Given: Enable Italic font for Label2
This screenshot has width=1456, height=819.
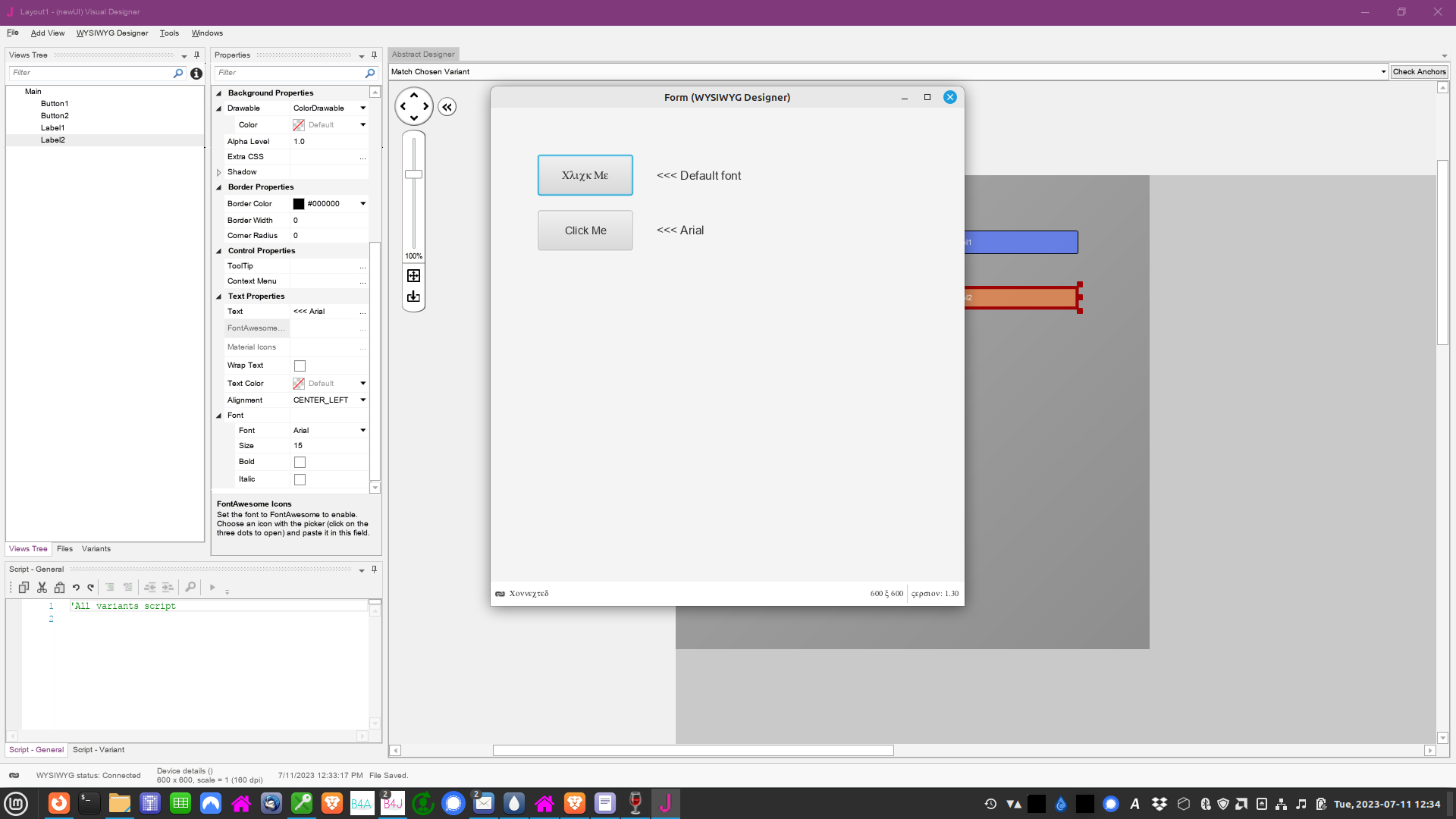Looking at the screenshot, I should (300, 479).
